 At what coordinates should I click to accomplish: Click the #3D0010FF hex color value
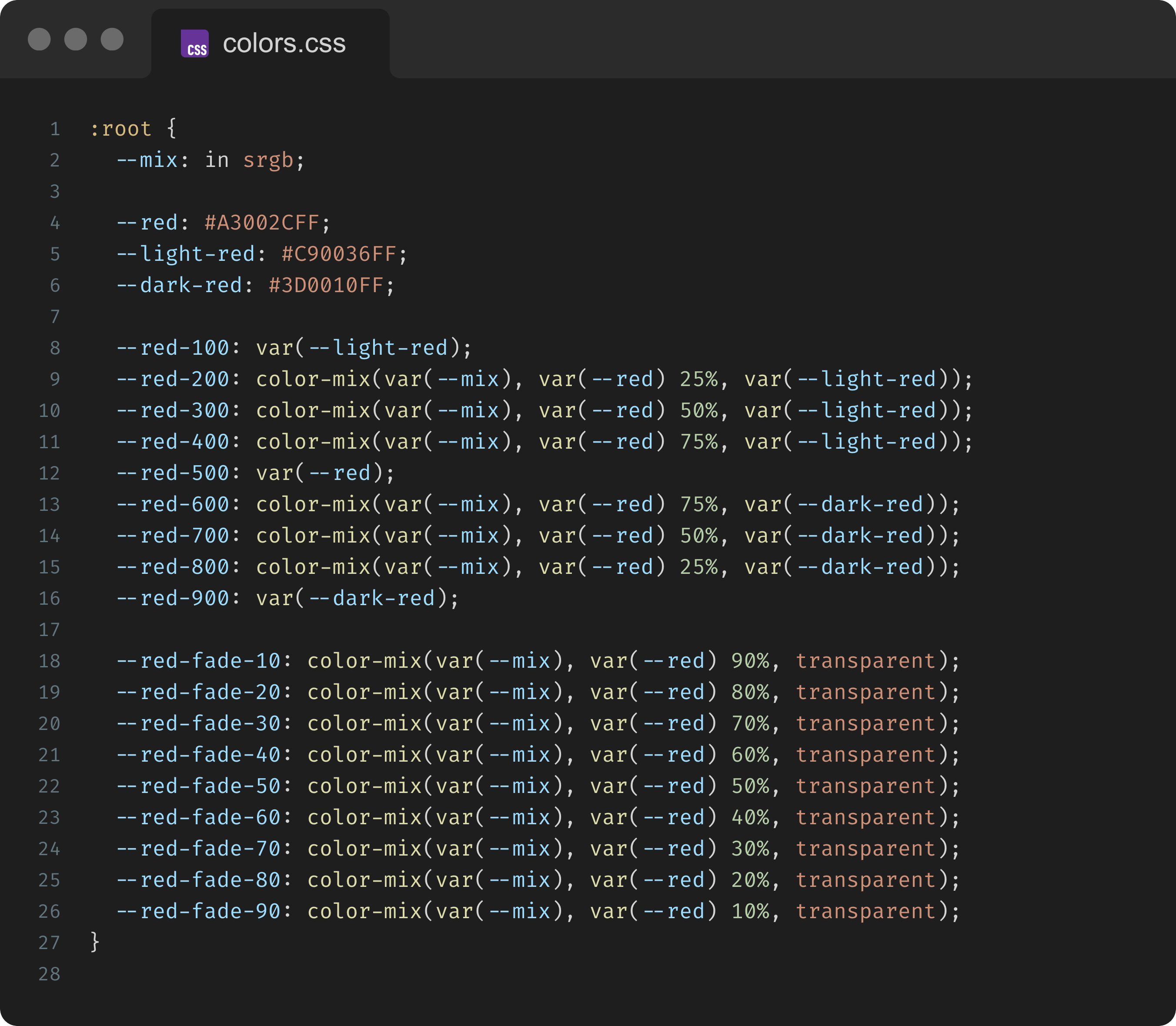click(x=326, y=285)
